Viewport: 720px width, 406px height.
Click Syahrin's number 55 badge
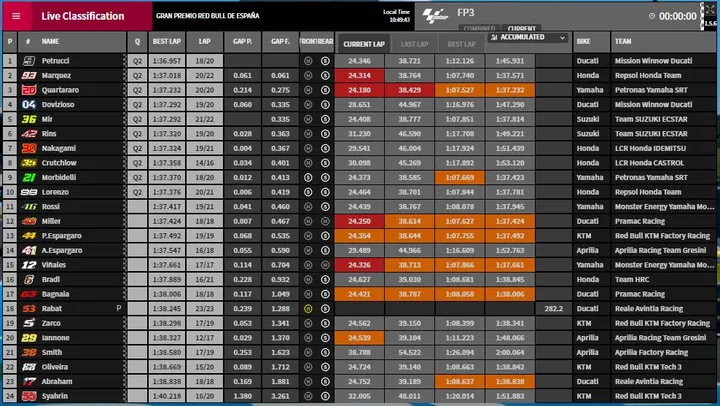point(29,396)
